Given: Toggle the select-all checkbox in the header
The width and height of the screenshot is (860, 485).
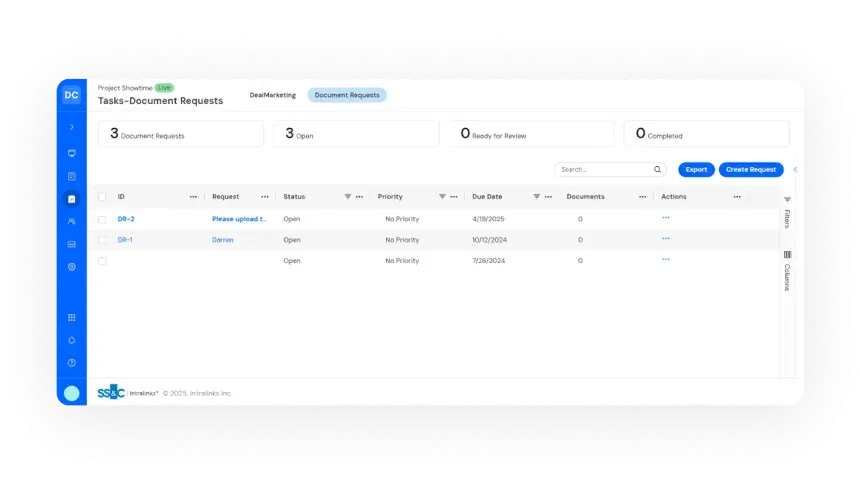Looking at the screenshot, I should pyautogui.click(x=102, y=197).
